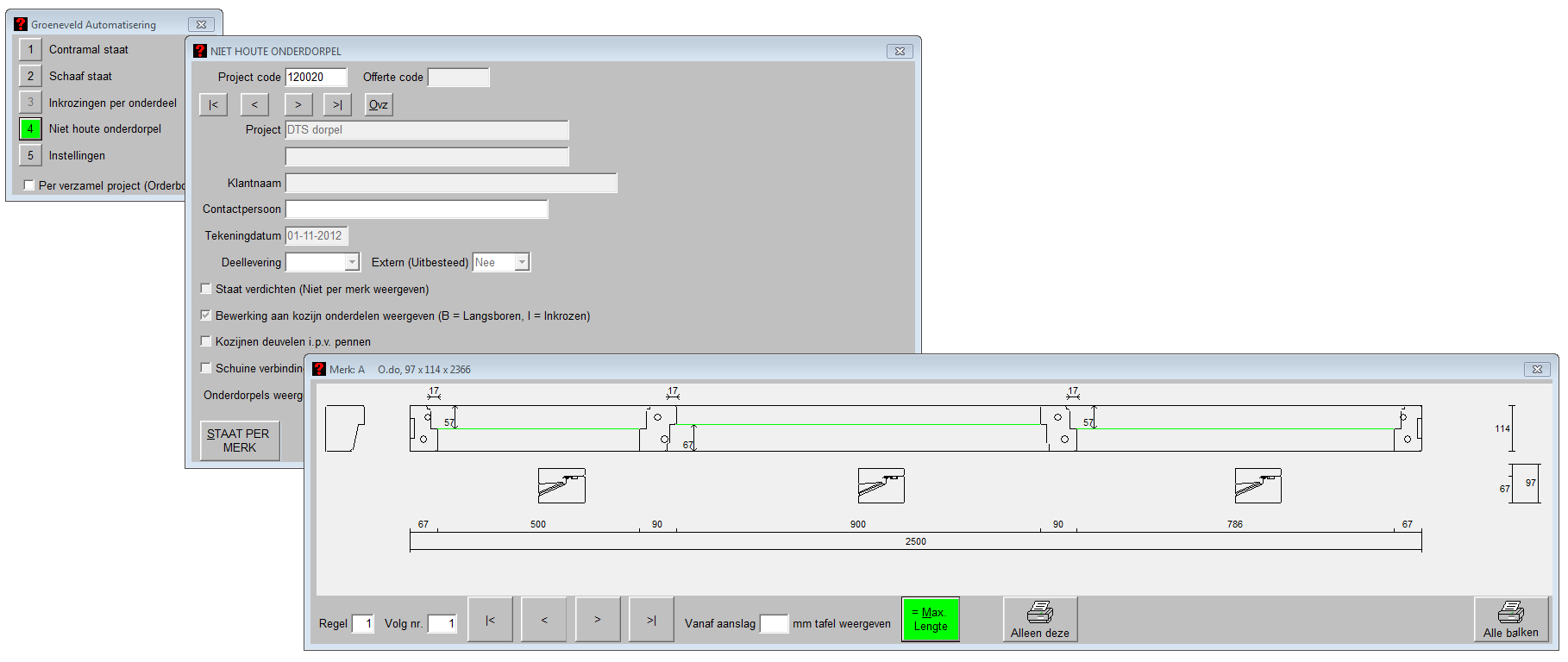This screenshot has width=1568, height=662.
Task: Click the Ovz overview button
Action: point(379,104)
